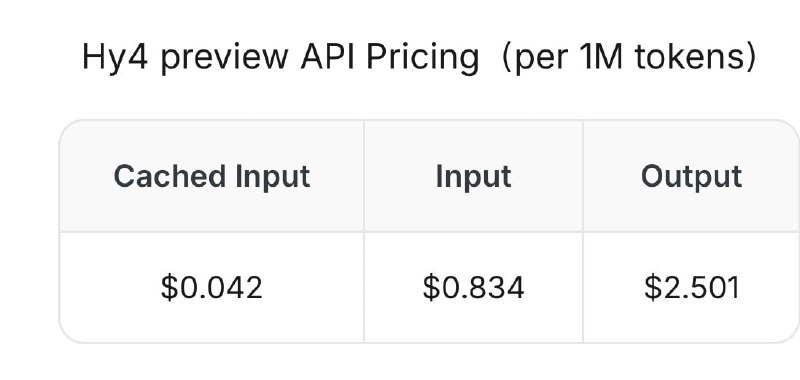Click the "API" word in the title
The height and width of the screenshot is (380, 800).
pos(330,56)
